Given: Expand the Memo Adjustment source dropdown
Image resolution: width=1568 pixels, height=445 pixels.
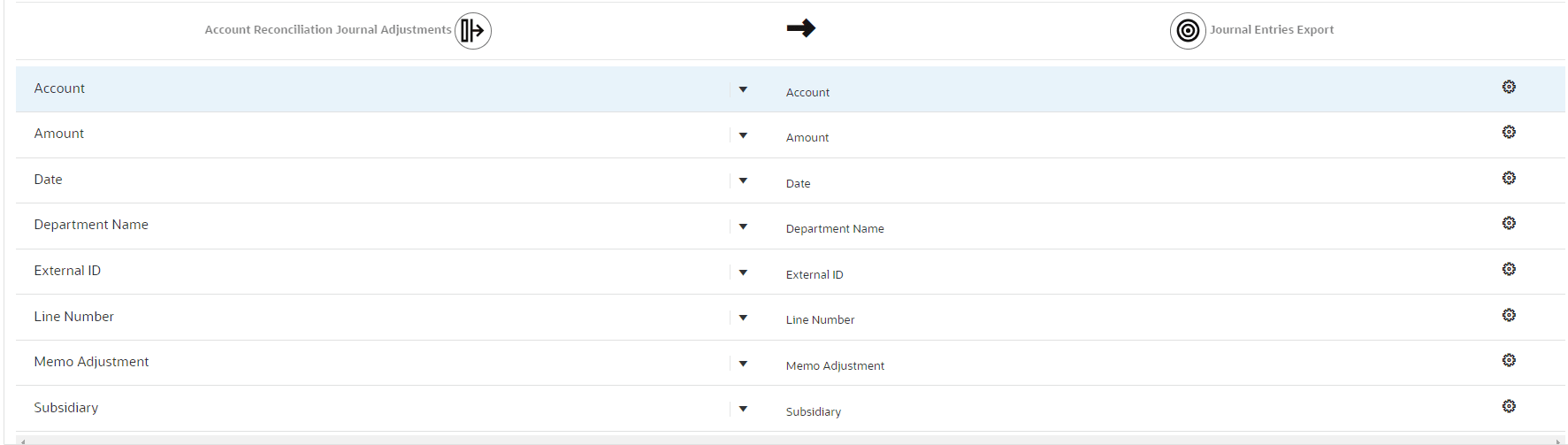Looking at the screenshot, I should (x=743, y=364).
